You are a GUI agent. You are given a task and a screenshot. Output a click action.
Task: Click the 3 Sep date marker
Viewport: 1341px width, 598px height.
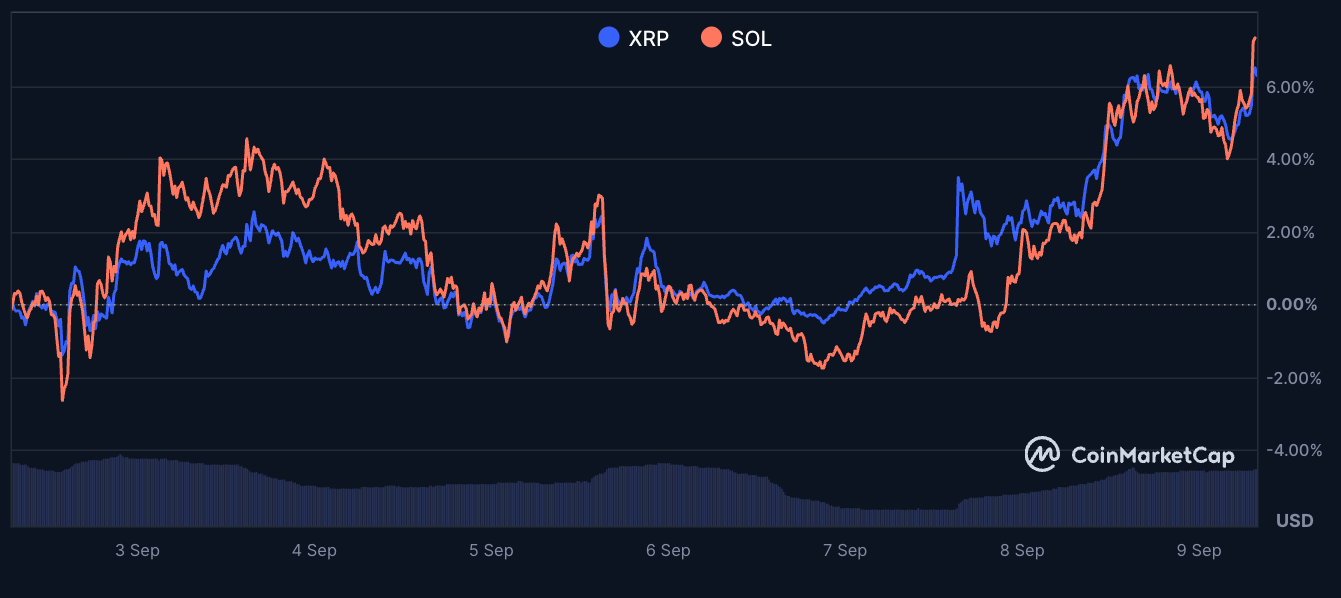[138, 551]
